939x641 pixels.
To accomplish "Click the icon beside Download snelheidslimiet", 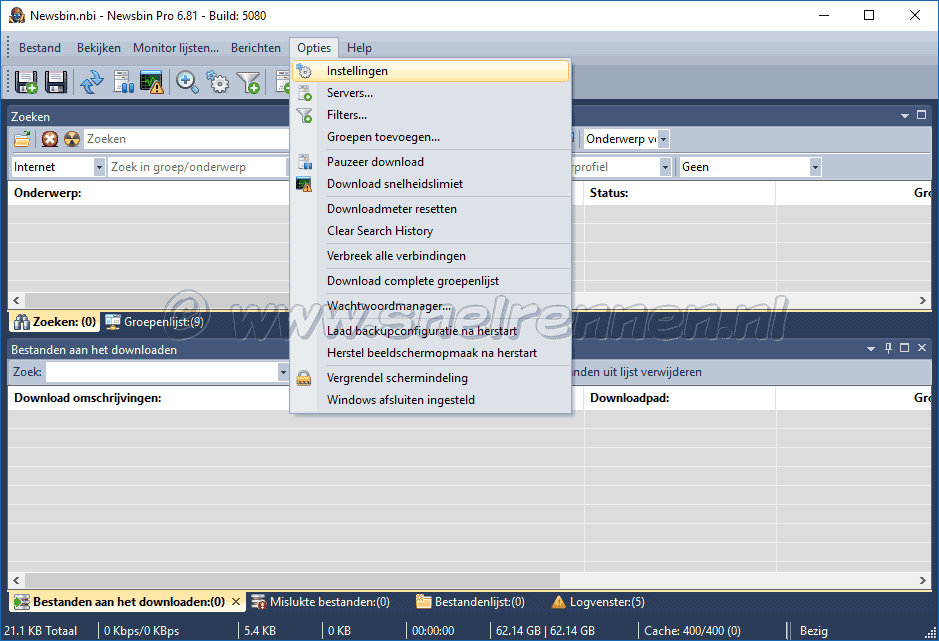I will 304,184.
